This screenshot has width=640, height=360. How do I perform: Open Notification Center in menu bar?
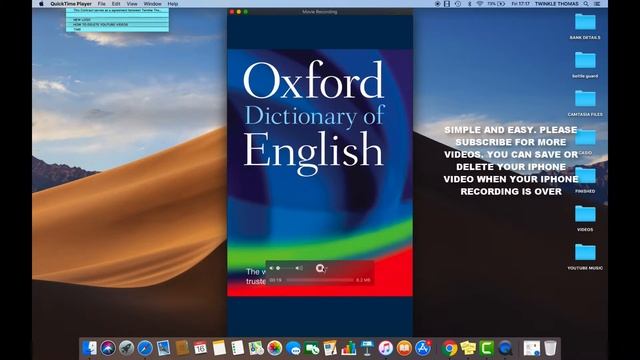[x=597, y=4]
